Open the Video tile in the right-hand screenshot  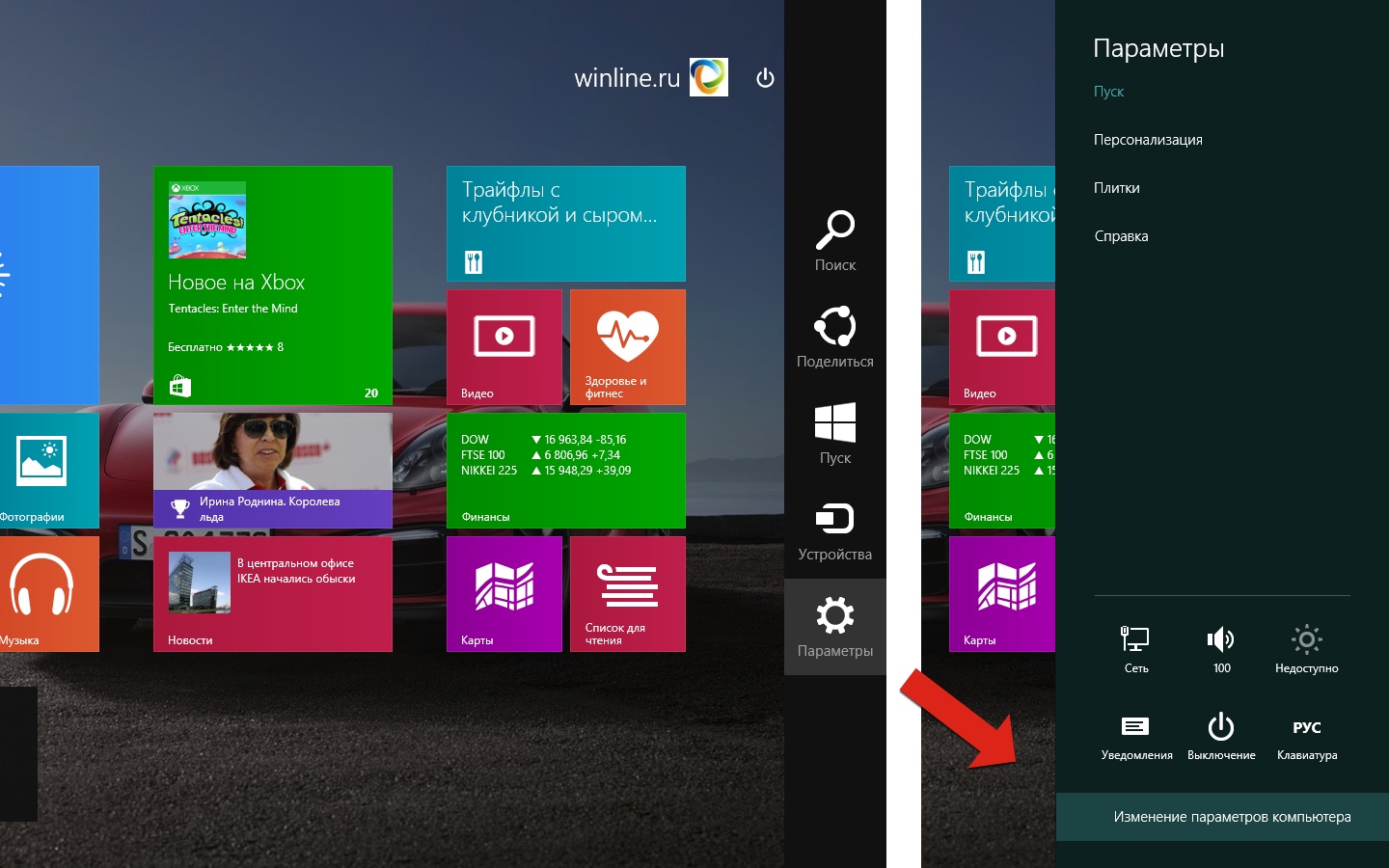coord(1002,347)
